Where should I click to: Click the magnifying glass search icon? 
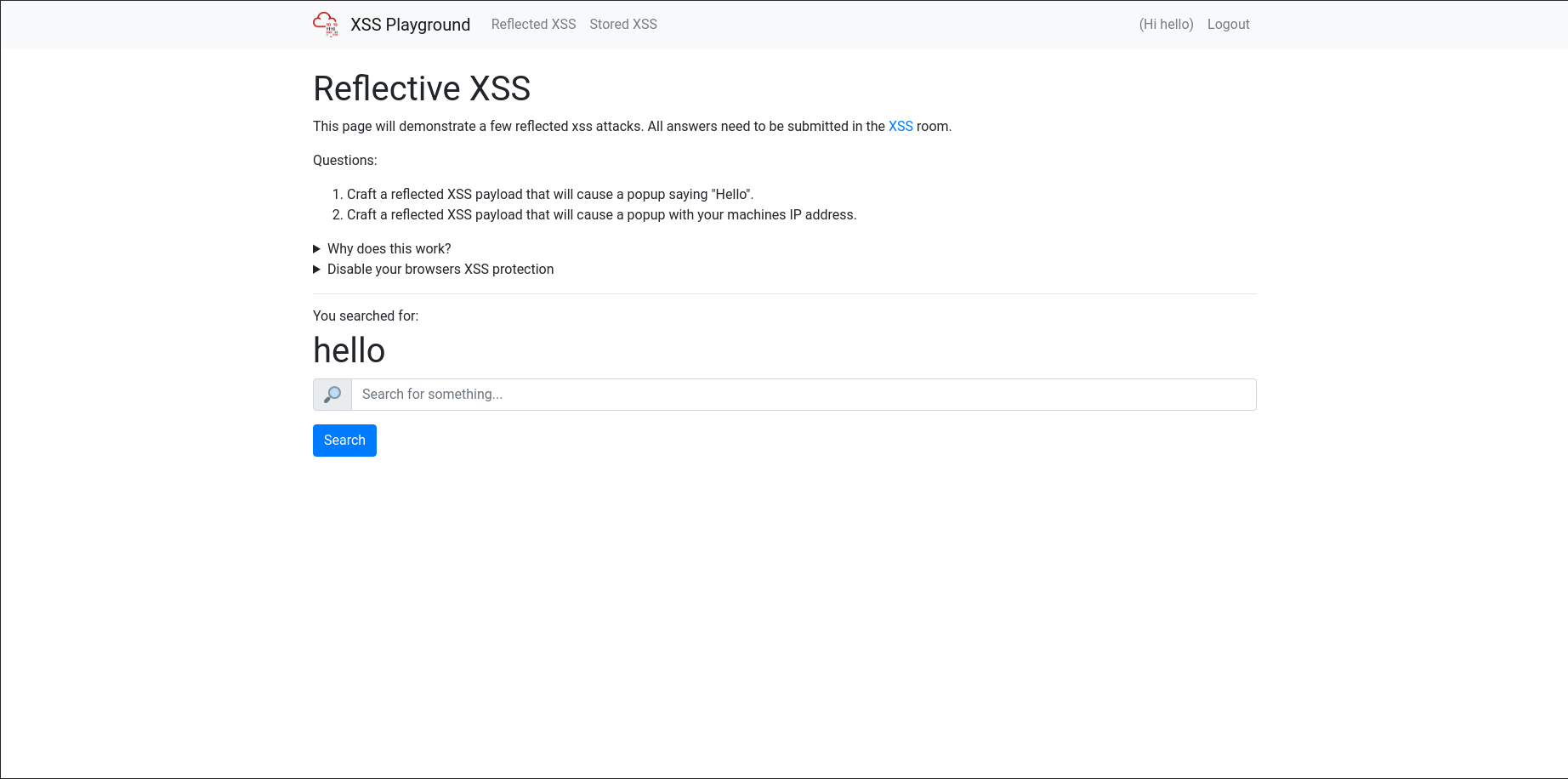coord(332,395)
